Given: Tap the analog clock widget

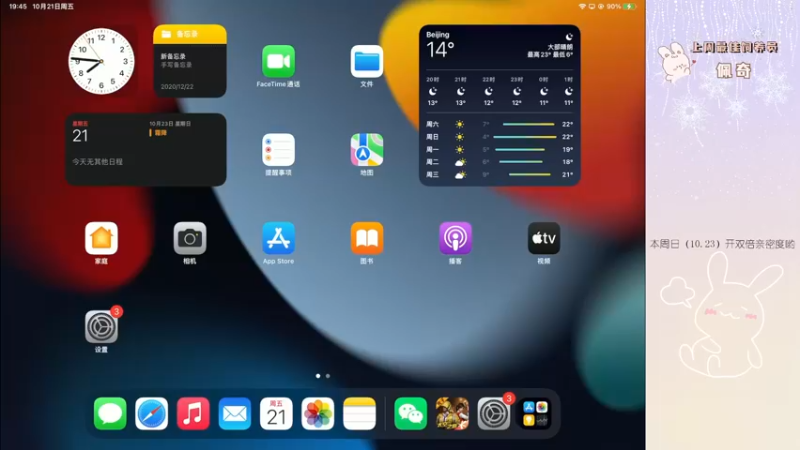Looking at the screenshot, I should 101,61.
